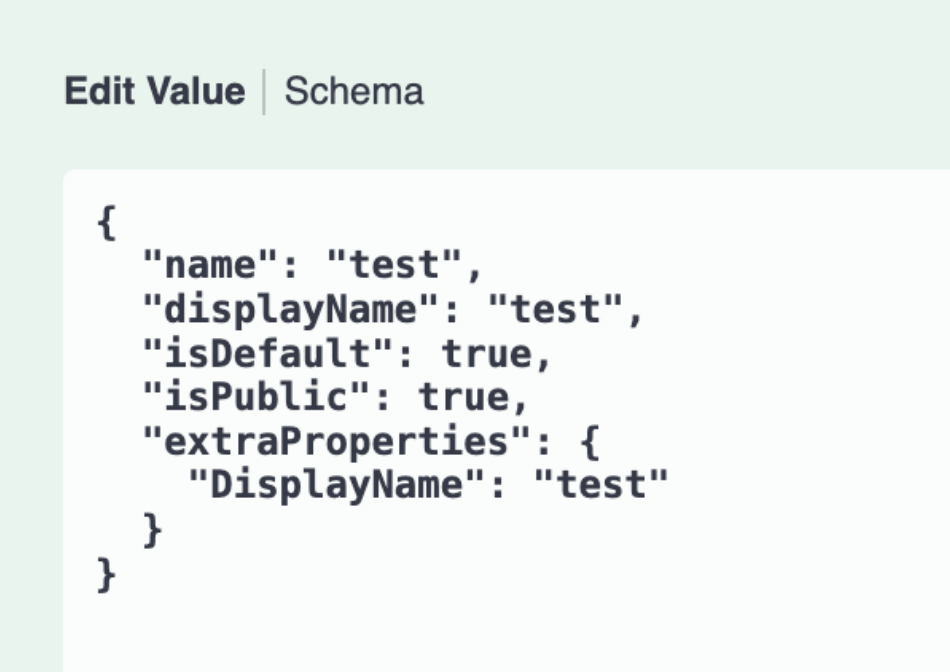Switch to the Schema tab
Image resolution: width=950 pixels, height=672 pixels.
(x=354, y=92)
